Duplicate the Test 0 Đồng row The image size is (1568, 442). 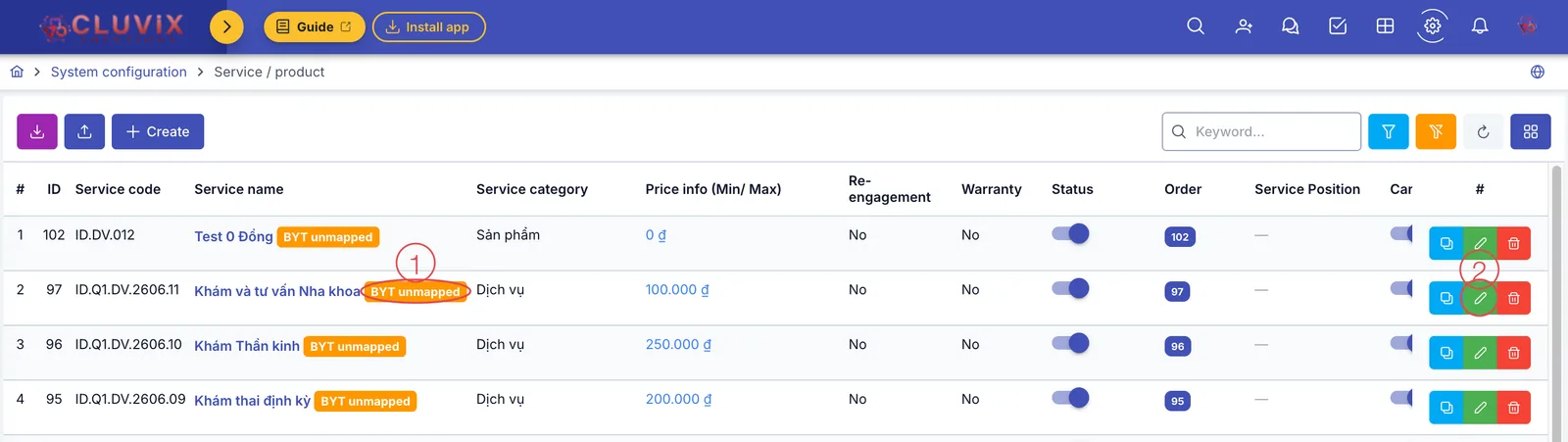point(1446,243)
